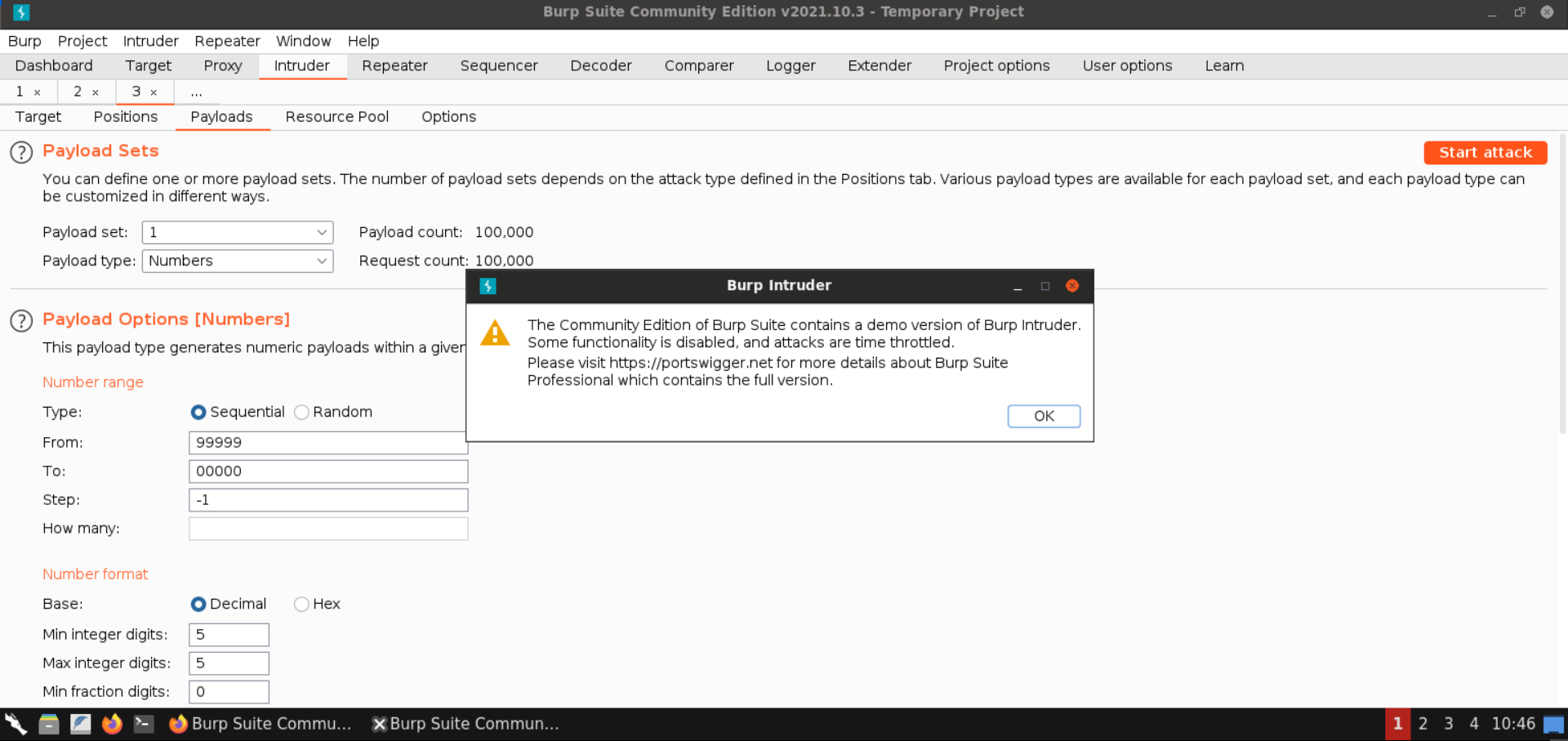Click the Start attack button
The width and height of the screenshot is (1568, 741).
point(1485,153)
